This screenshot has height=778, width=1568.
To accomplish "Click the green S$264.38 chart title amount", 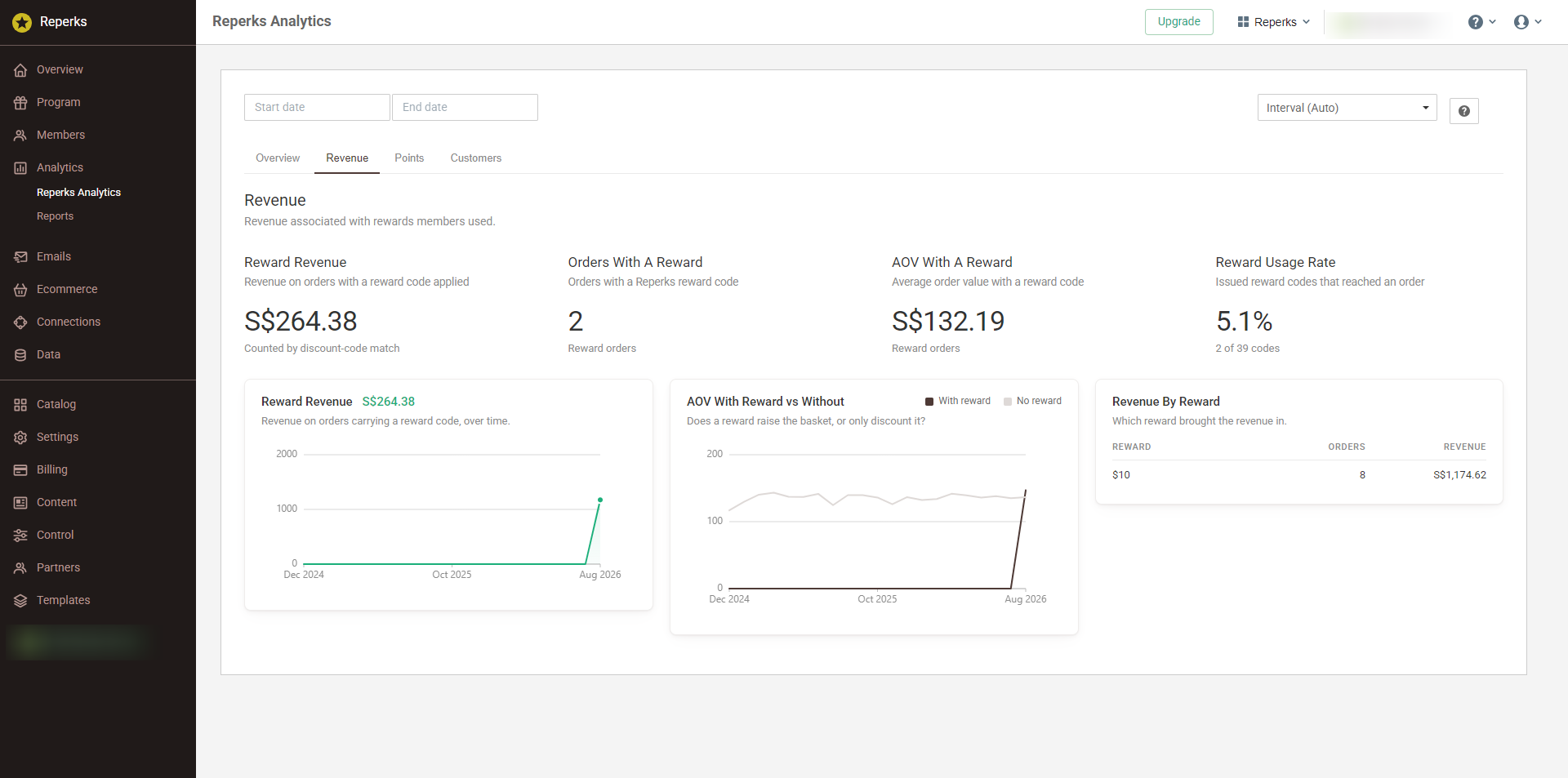I will (388, 402).
